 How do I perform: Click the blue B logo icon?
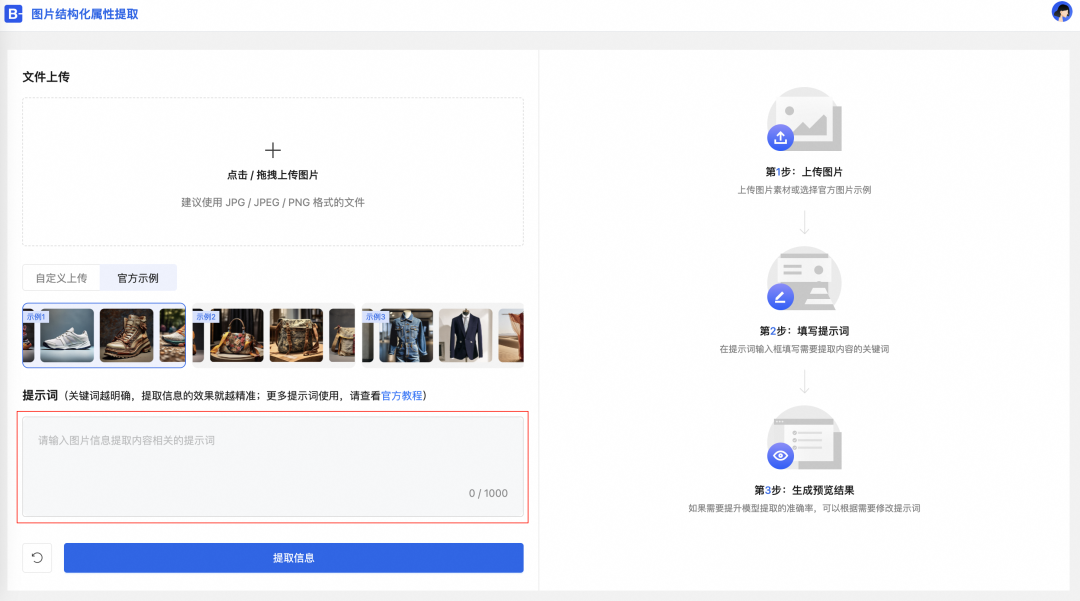click(13, 14)
